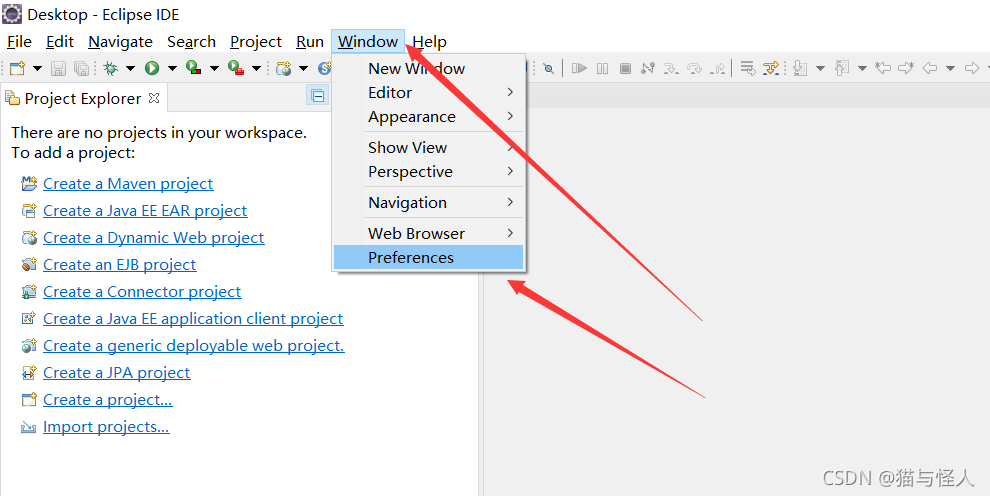
Task: Click the Step Over icon
Action: (x=694, y=68)
